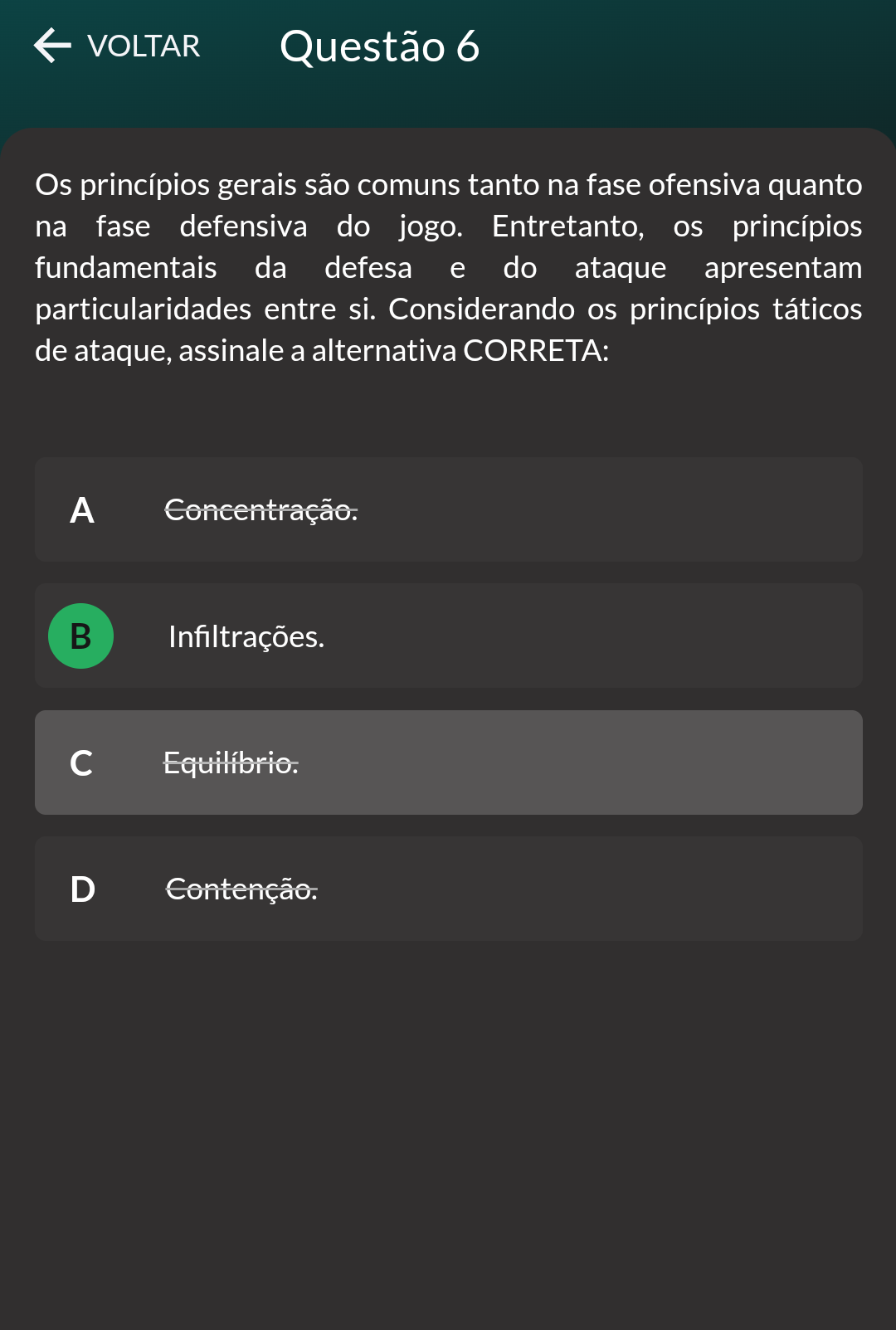
Task: Click the Questão 6 title
Action: click(379, 46)
